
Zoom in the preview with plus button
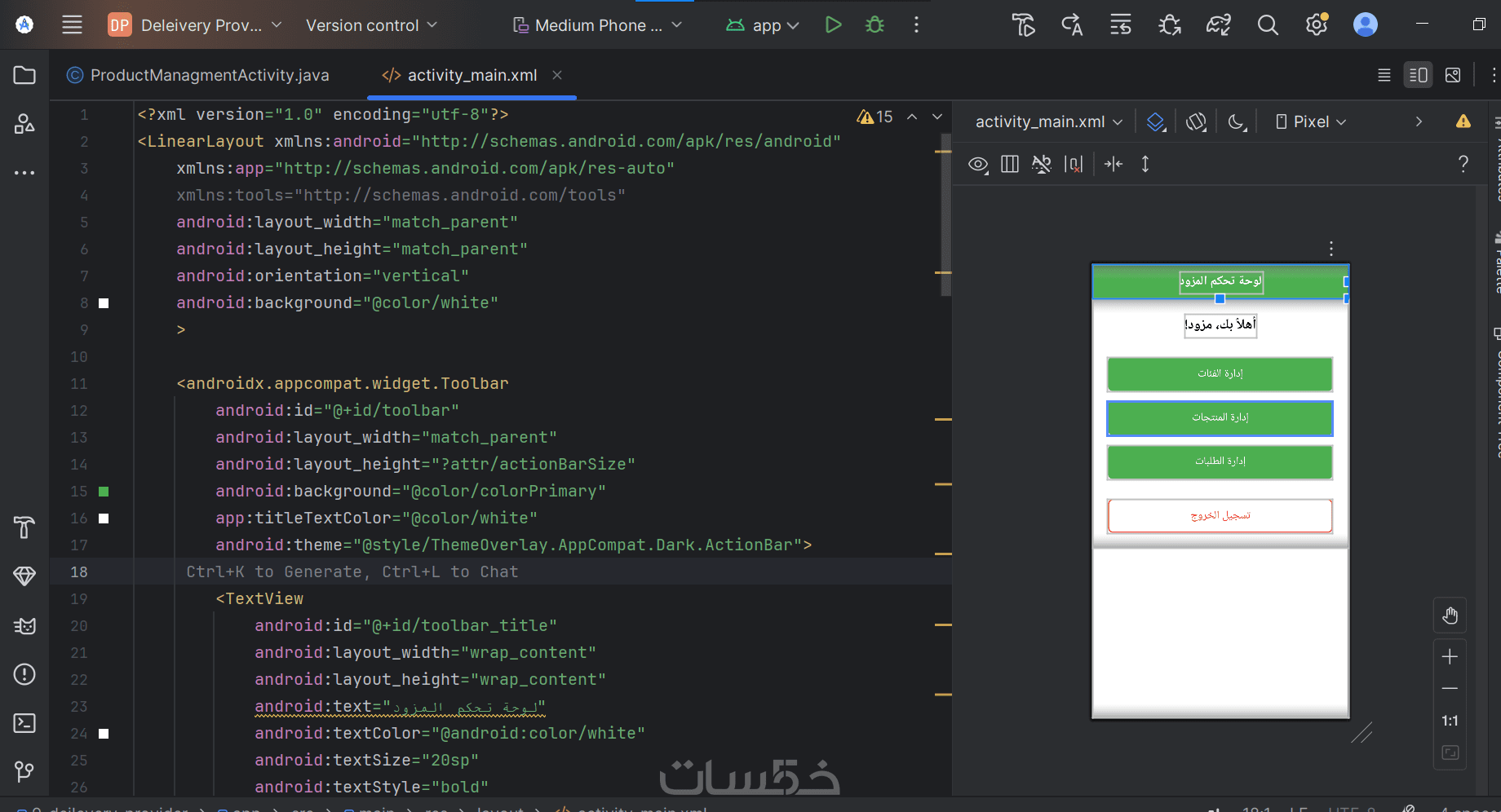[1450, 657]
